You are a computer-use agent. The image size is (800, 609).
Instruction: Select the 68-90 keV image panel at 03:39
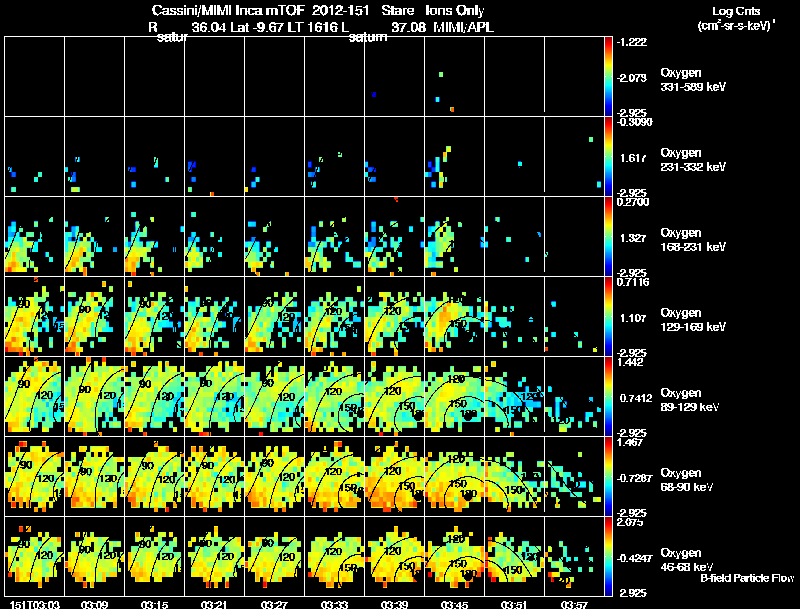[x=394, y=477]
